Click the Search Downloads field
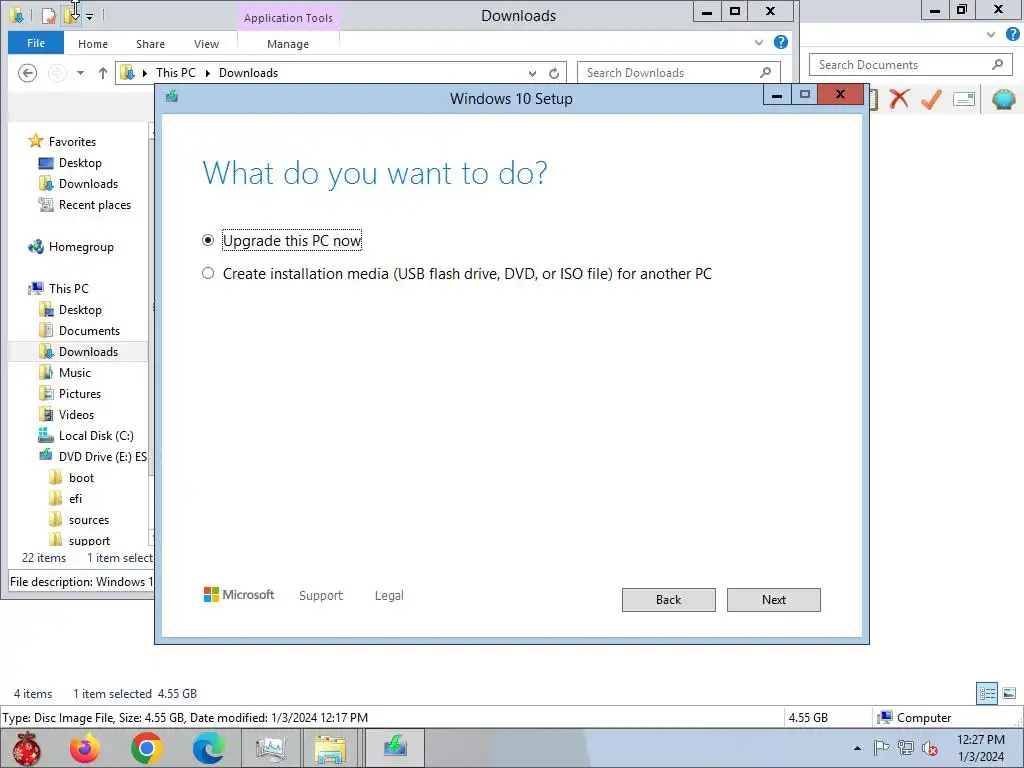This screenshot has height=768, width=1024. pos(679,72)
